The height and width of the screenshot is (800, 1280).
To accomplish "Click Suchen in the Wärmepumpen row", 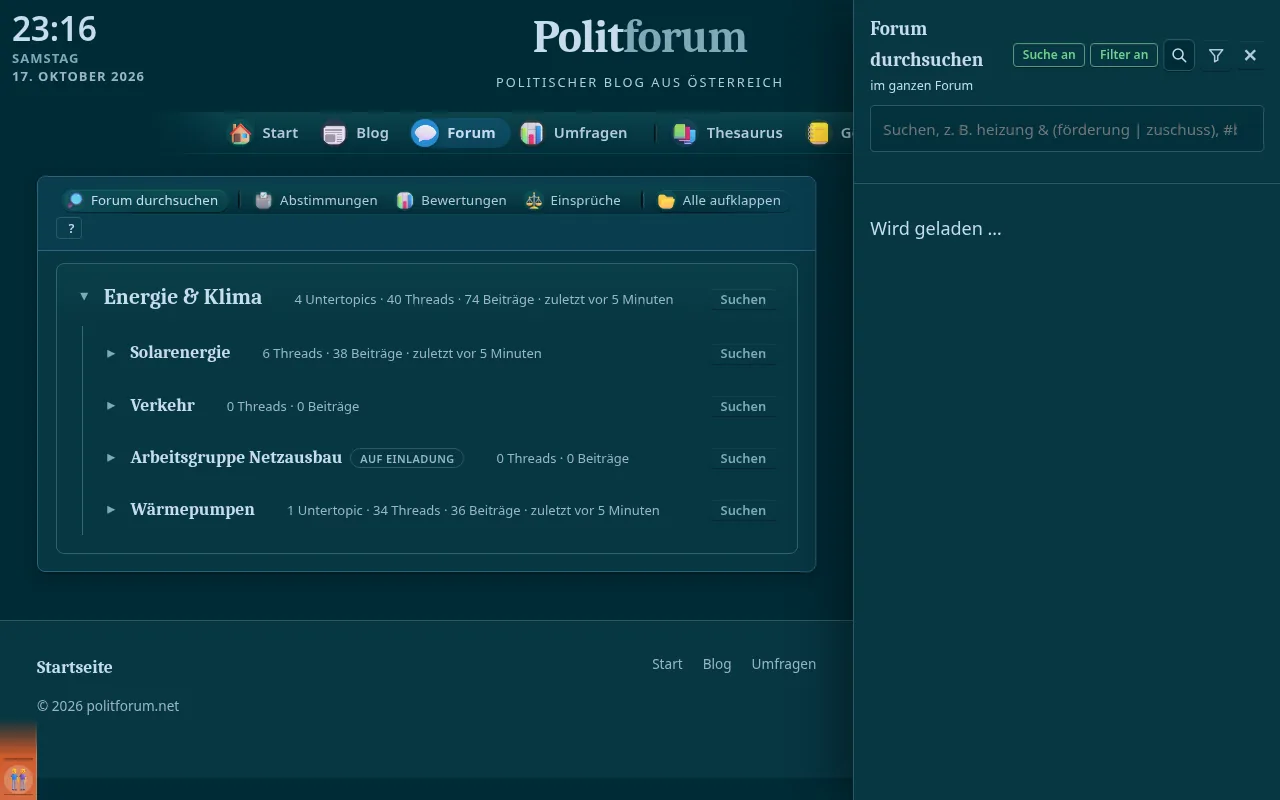I will 743,510.
